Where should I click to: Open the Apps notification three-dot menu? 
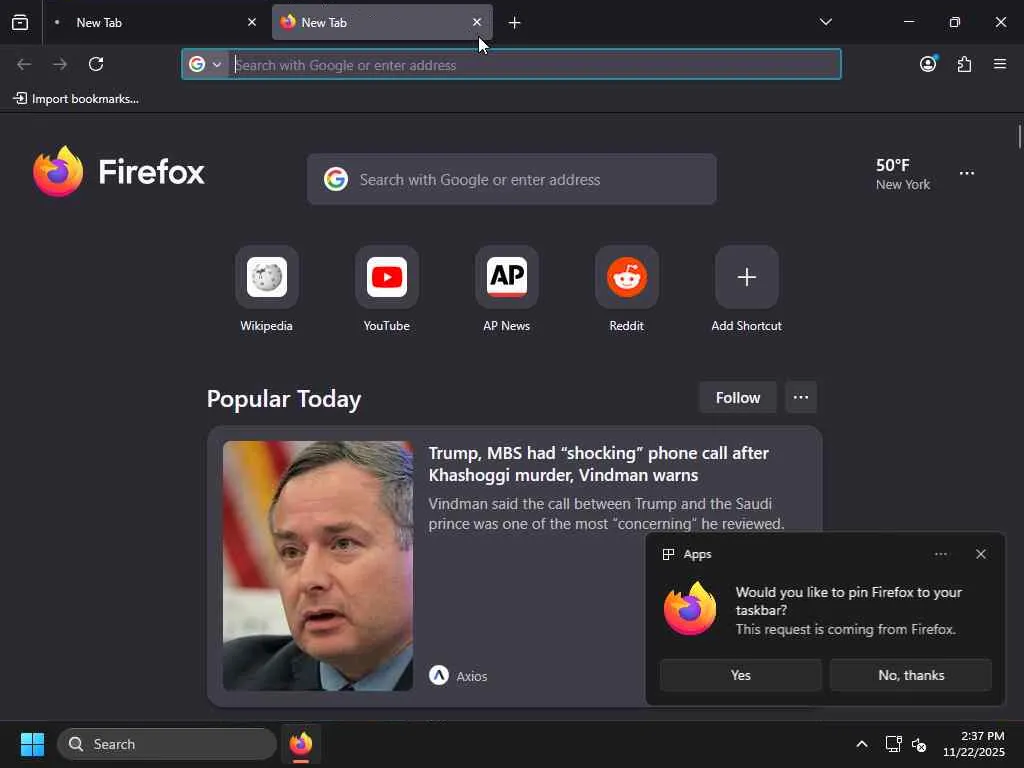point(940,554)
